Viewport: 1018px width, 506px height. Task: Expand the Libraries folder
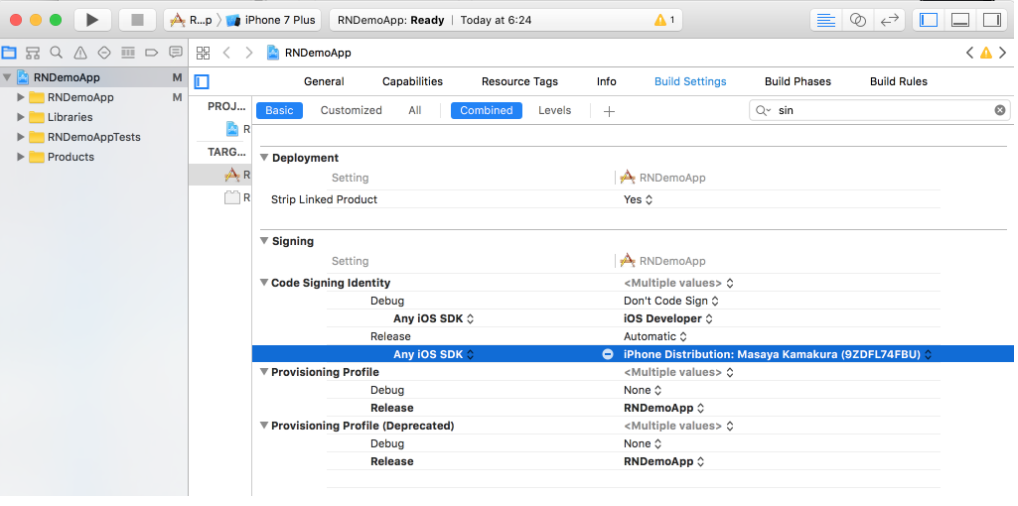click(x=21, y=117)
